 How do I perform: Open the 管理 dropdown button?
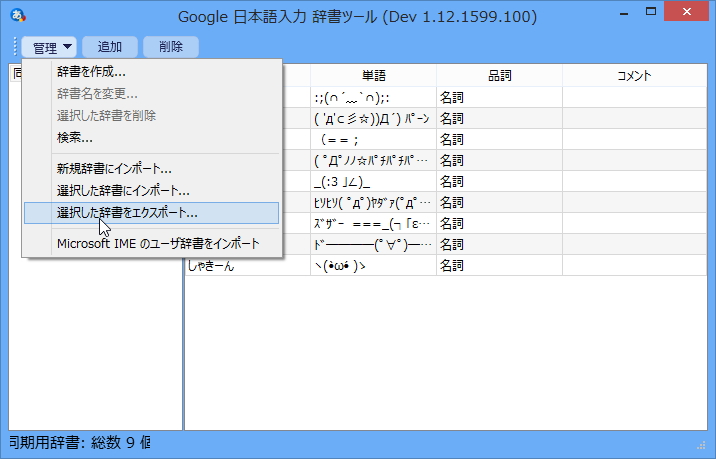49,47
